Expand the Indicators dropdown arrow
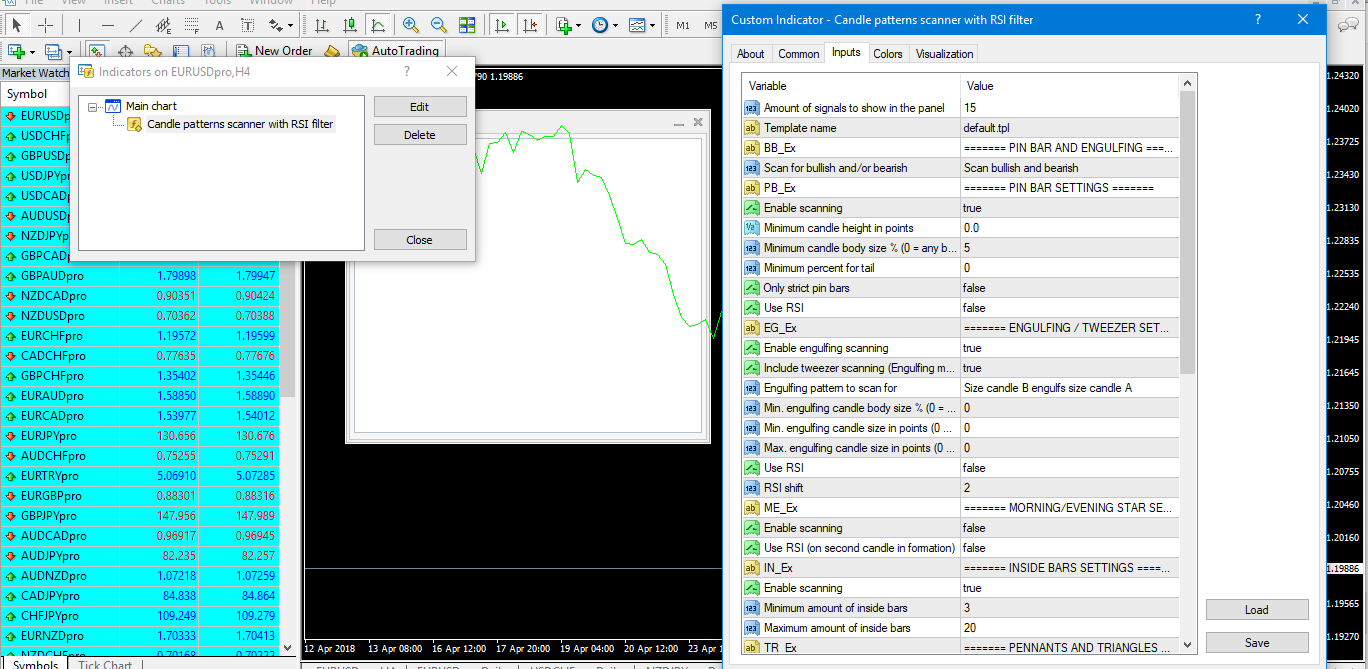This screenshot has width=1368, height=669. pyautogui.click(x=580, y=25)
